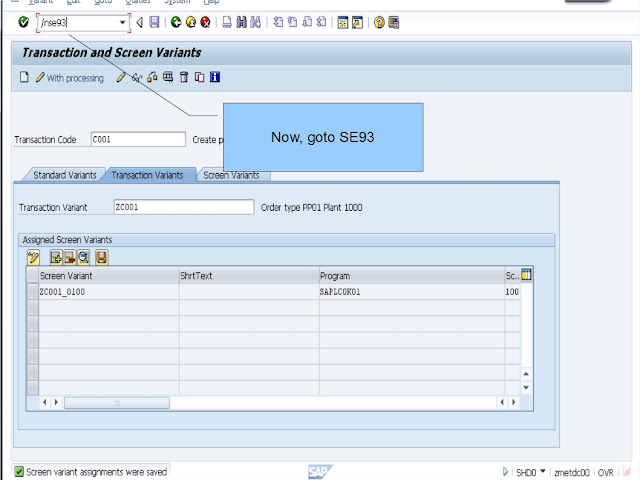The height and width of the screenshot is (480, 640).
Task: Exit using the yellow Exit icon
Action: click(191, 22)
